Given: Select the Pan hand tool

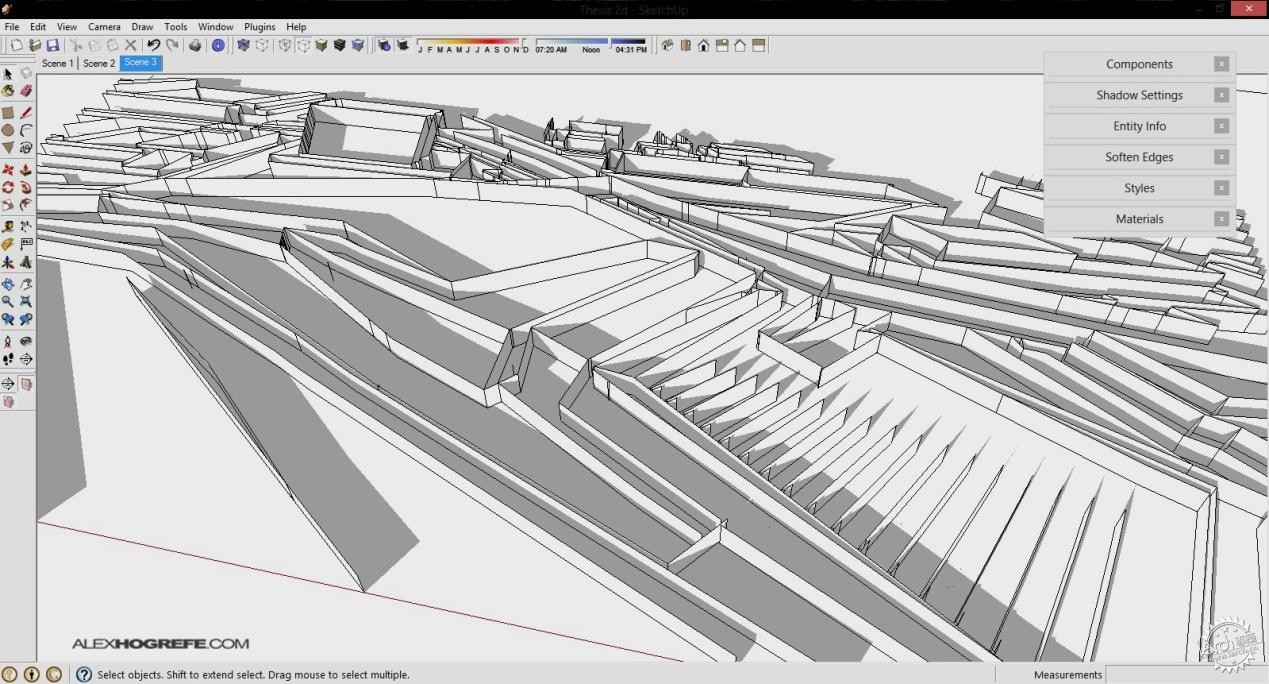Looking at the screenshot, I should [x=26, y=284].
